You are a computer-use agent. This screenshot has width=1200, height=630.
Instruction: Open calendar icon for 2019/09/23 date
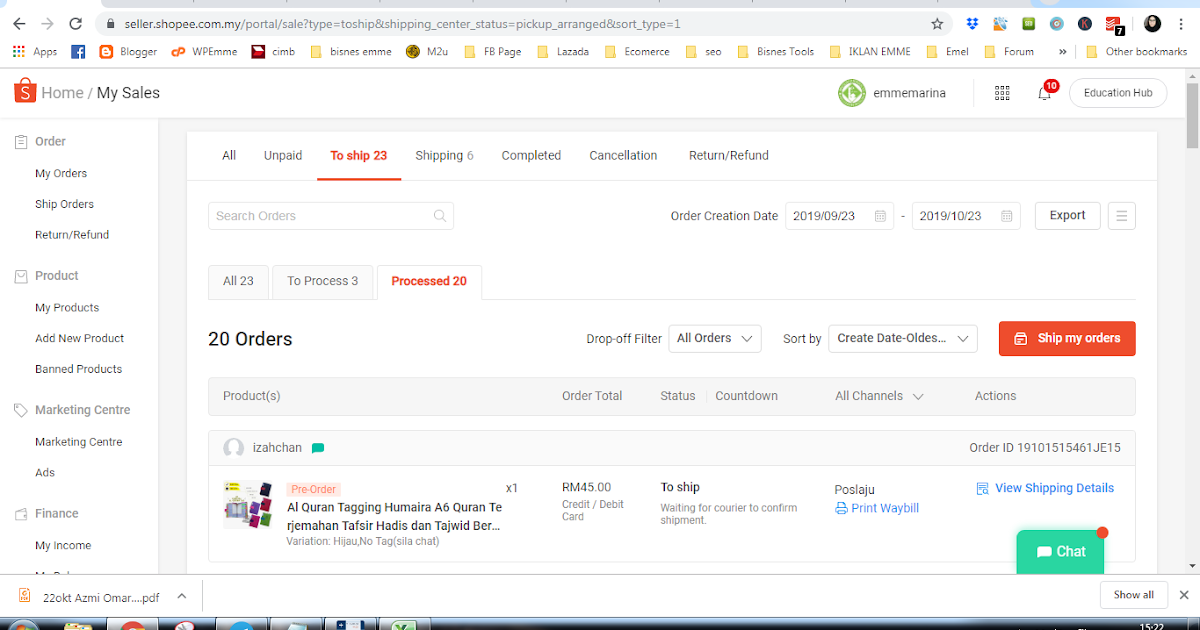[880, 216]
